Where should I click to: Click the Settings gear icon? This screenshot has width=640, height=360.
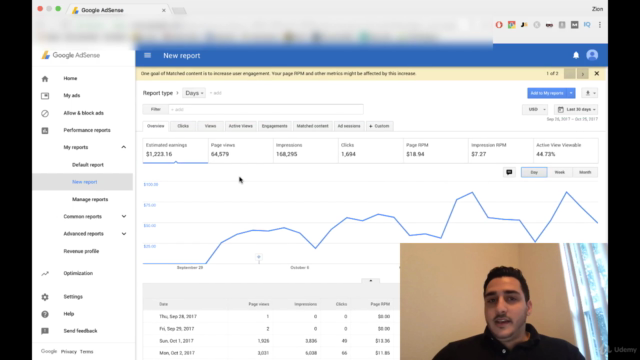click(x=45, y=297)
